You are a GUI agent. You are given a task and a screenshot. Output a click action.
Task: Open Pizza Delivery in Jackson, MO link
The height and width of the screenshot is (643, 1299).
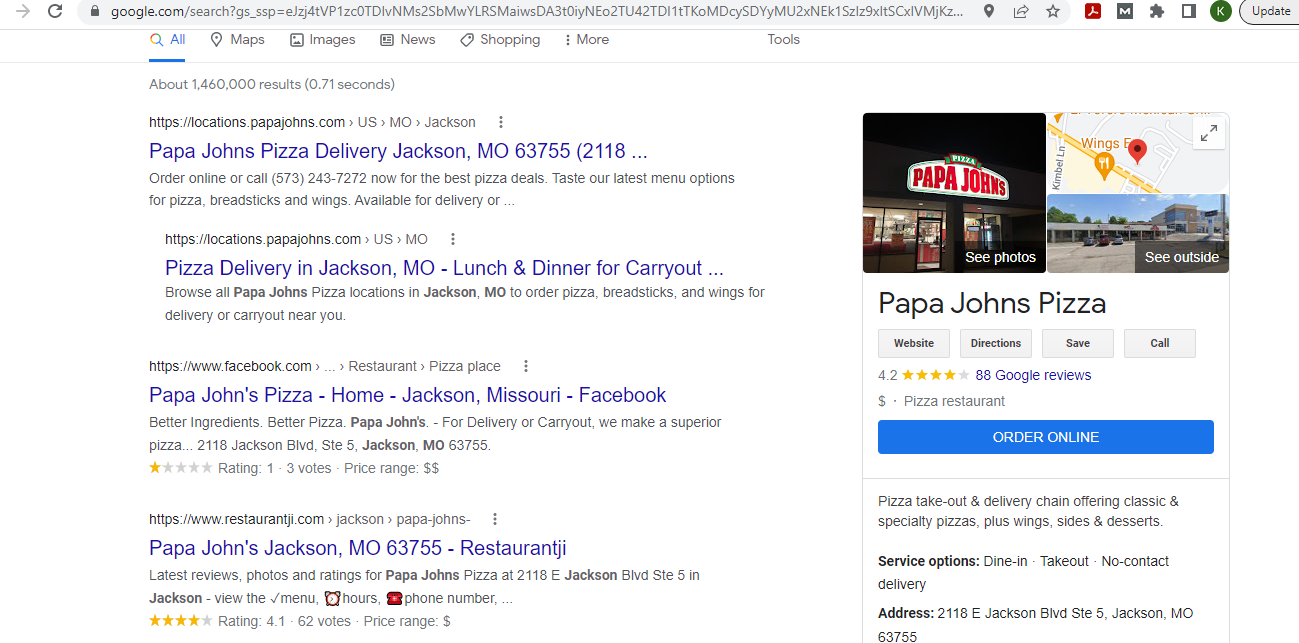[444, 268]
